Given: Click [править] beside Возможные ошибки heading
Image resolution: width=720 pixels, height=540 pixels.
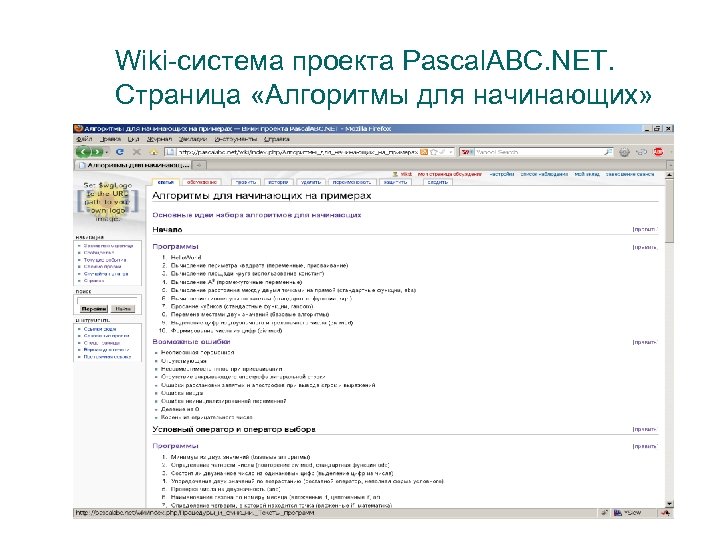Looking at the screenshot, I should click(645, 342).
